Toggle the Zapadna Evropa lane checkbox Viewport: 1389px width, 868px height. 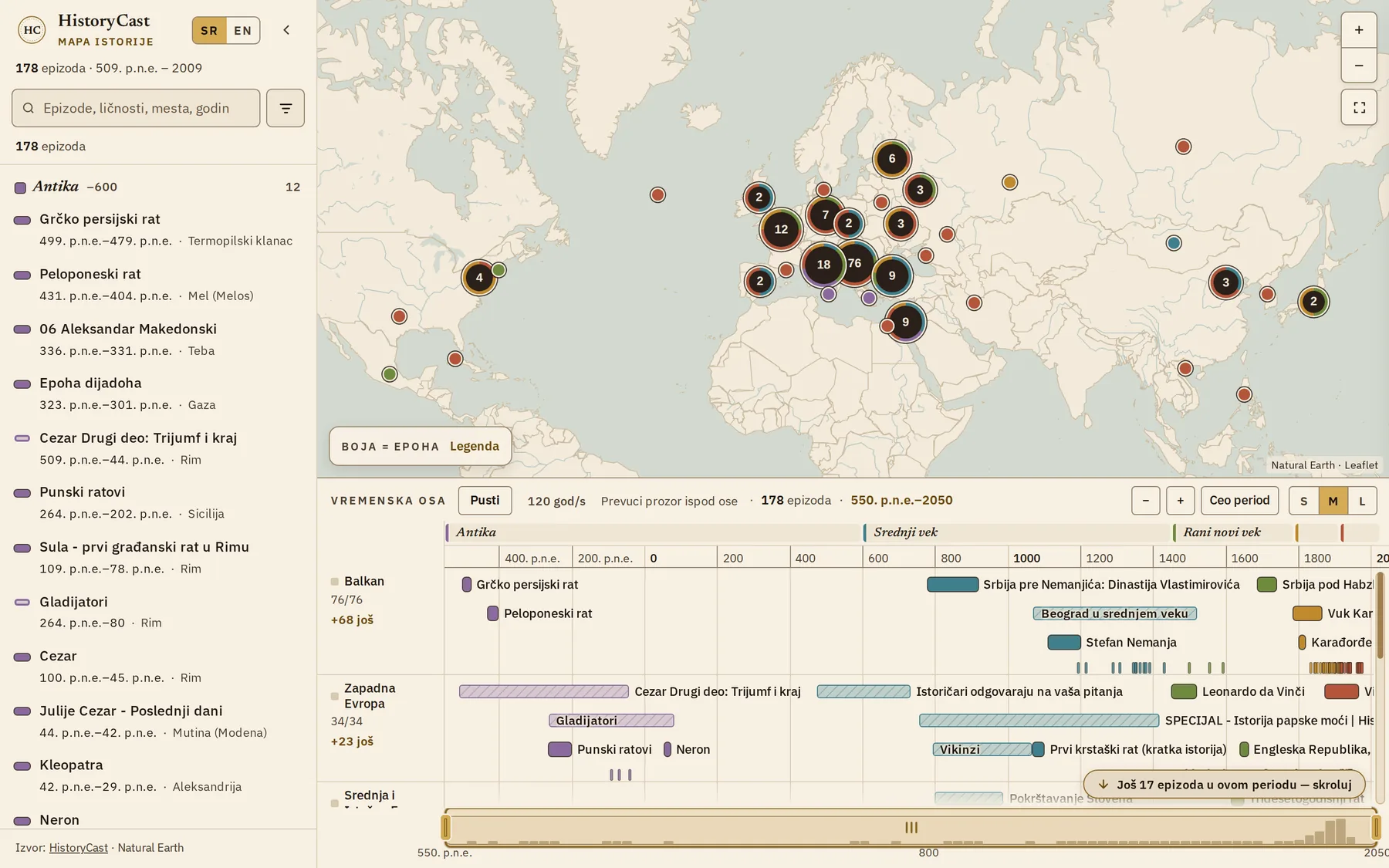click(x=335, y=696)
